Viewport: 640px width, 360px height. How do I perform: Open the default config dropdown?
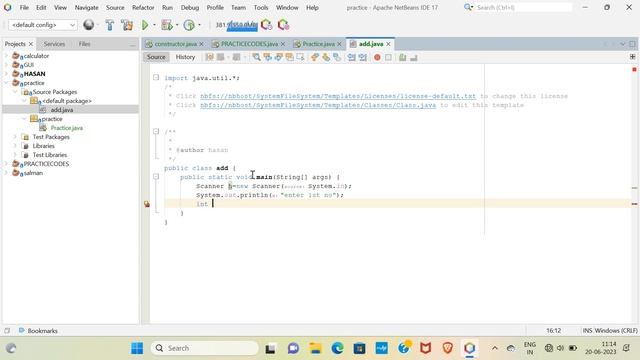(x=42, y=25)
